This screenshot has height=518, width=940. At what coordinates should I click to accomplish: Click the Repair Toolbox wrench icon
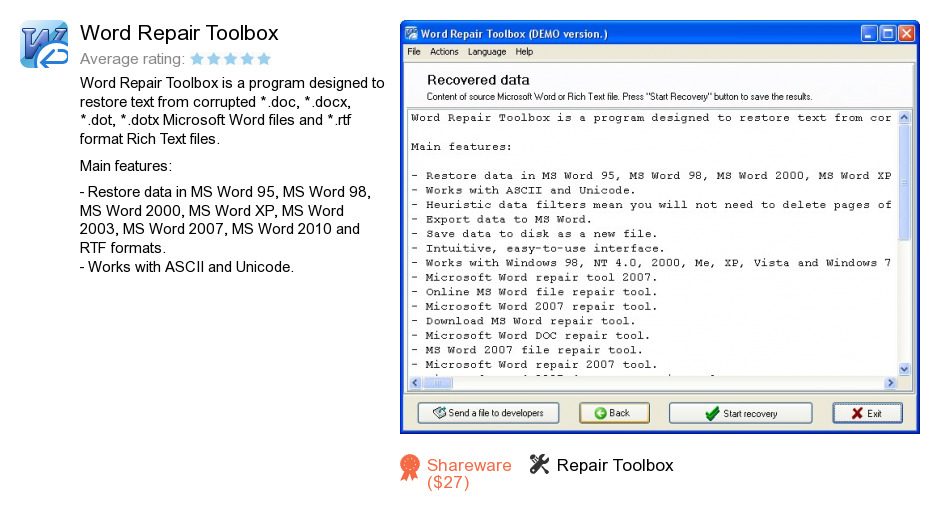click(539, 464)
